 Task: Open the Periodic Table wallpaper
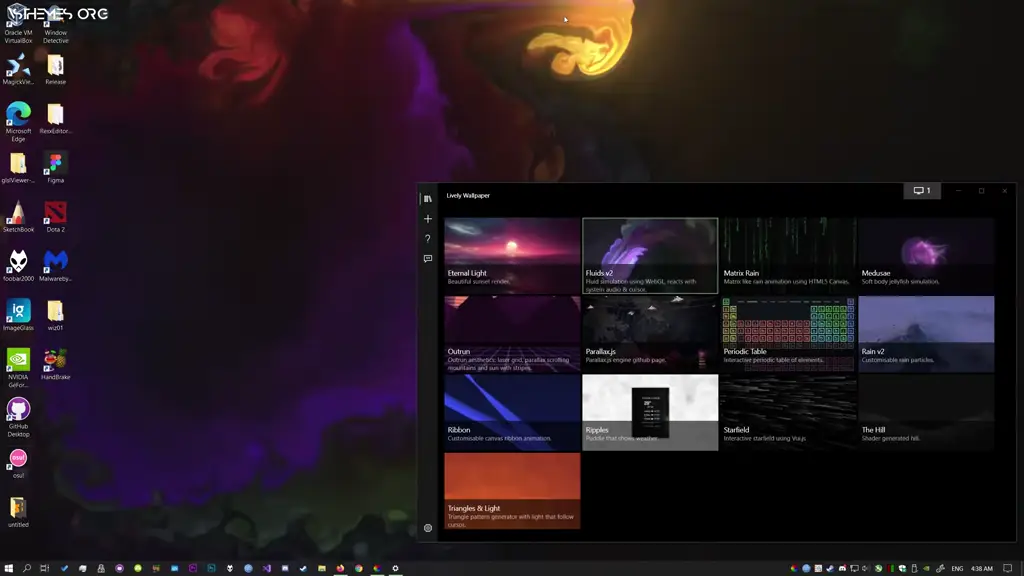click(789, 333)
